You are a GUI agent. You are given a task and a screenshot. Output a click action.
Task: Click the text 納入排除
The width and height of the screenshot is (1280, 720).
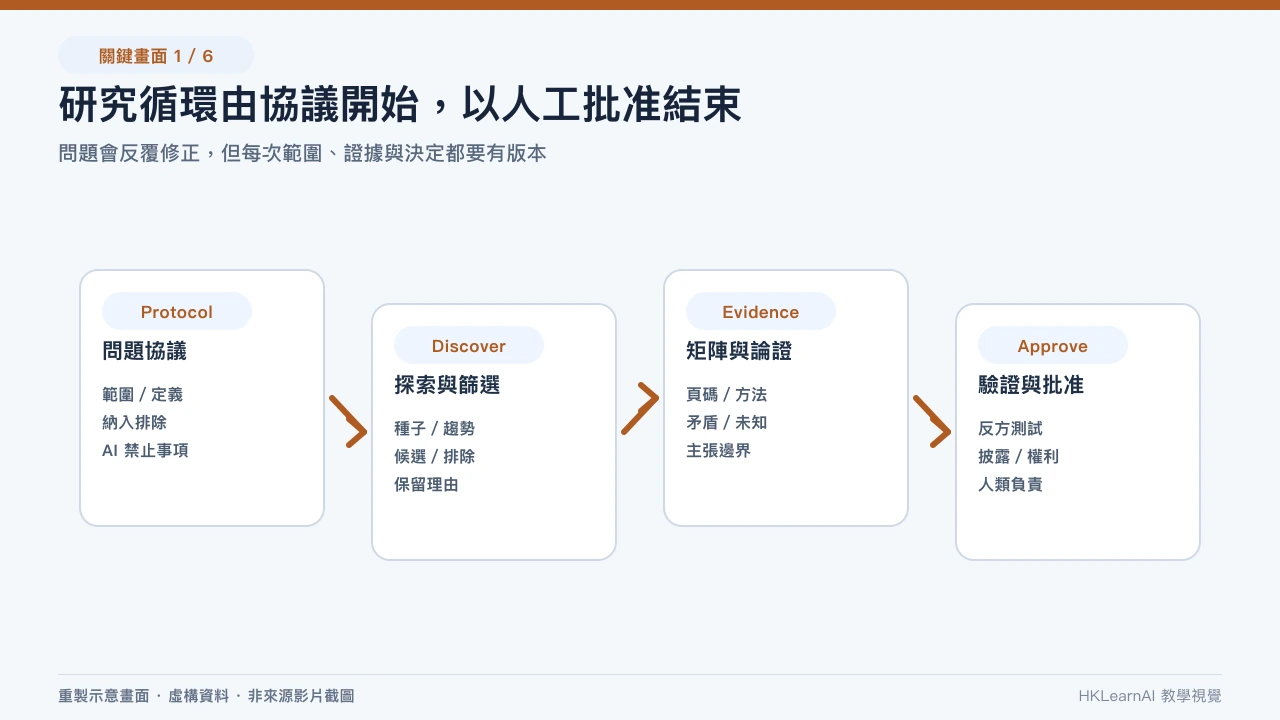(134, 423)
